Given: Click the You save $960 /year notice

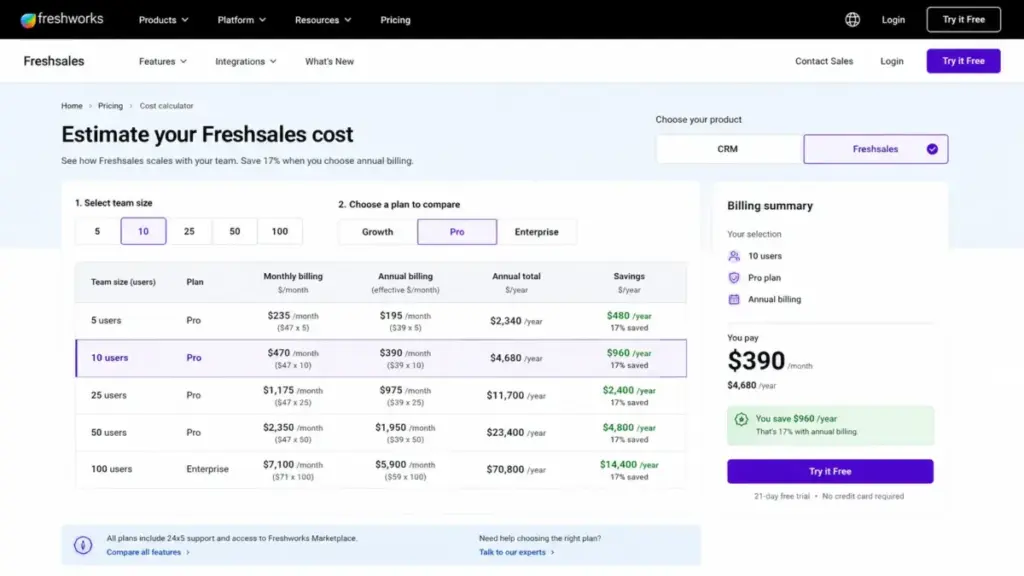Looking at the screenshot, I should pyautogui.click(x=830, y=425).
